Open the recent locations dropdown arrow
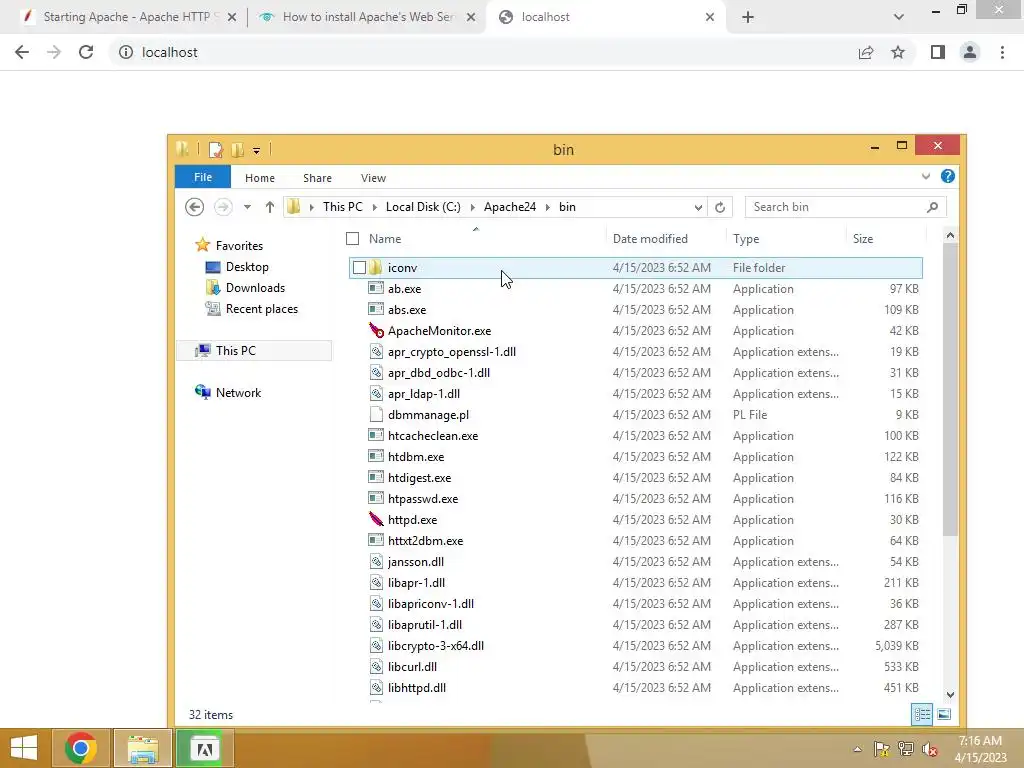The width and height of the screenshot is (1024, 768). click(247, 207)
